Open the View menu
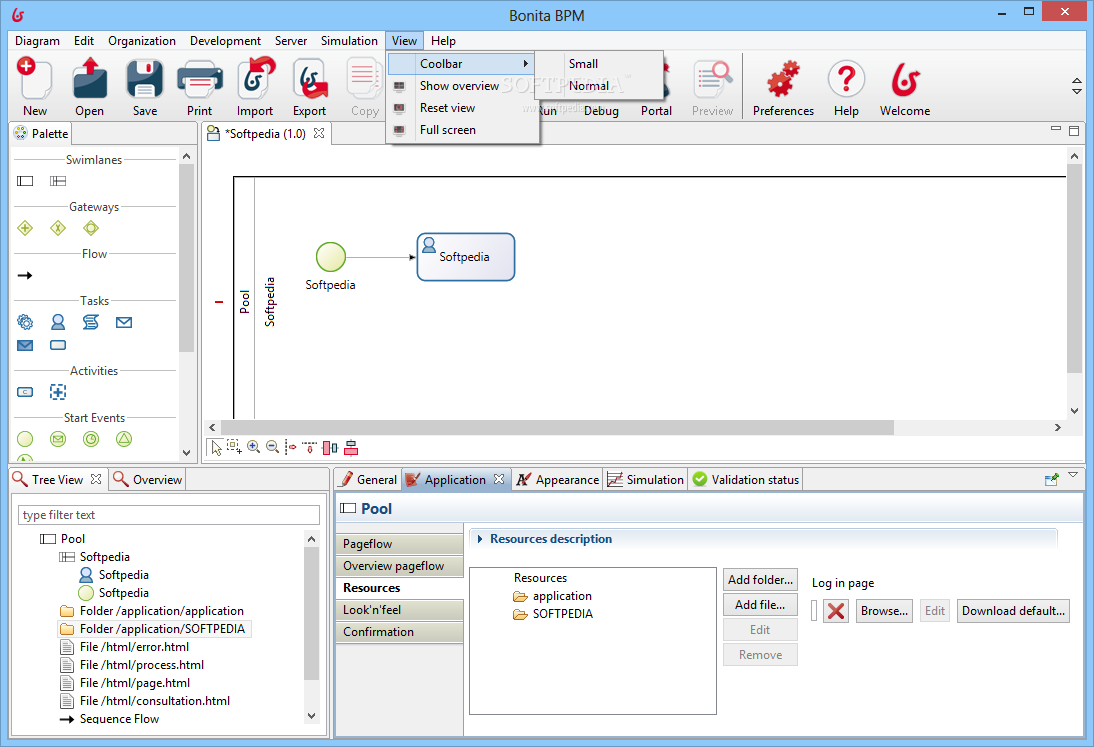The height and width of the screenshot is (747, 1094). tap(404, 40)
